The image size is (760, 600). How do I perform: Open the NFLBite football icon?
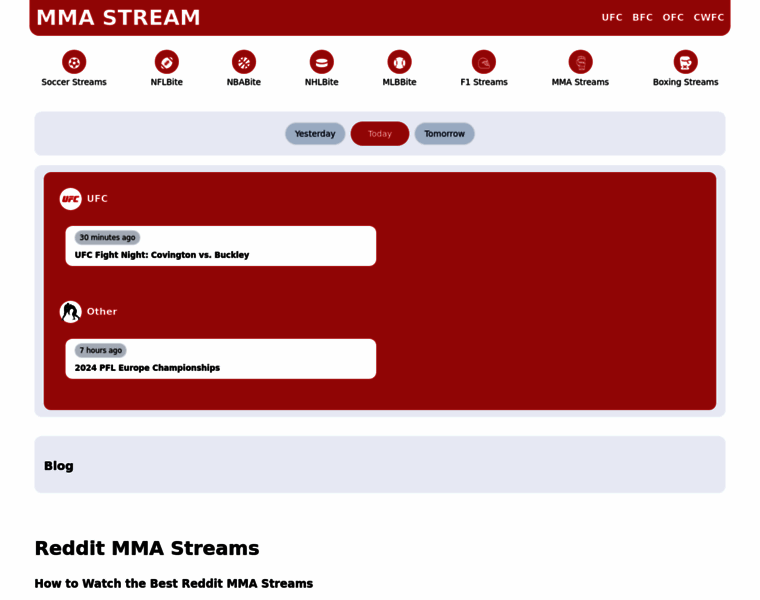click(166, 62)
